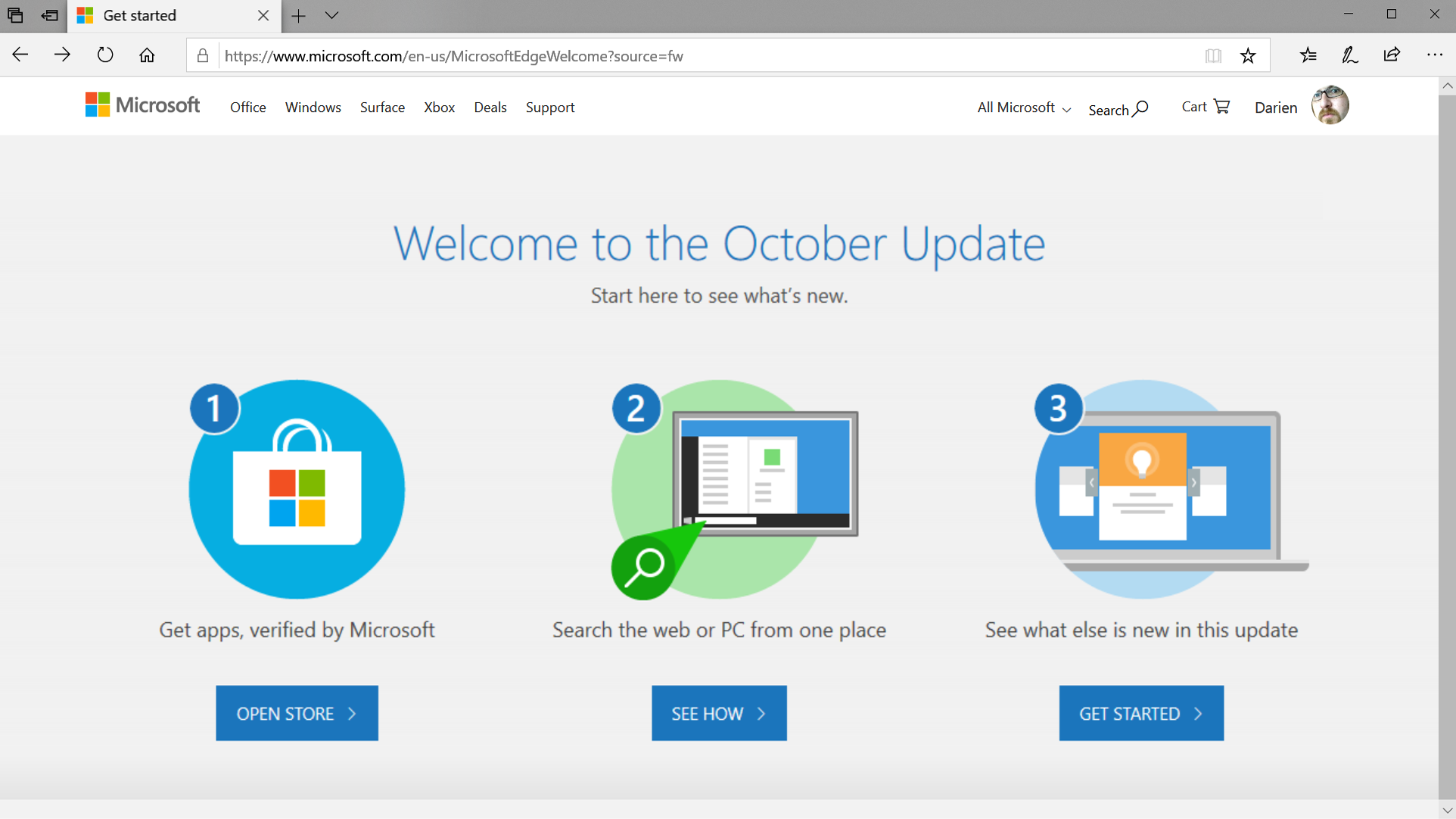The image size is (1456, 819).
Task: Click the Welcome to the October Update heading
Action: click(719, 244)
